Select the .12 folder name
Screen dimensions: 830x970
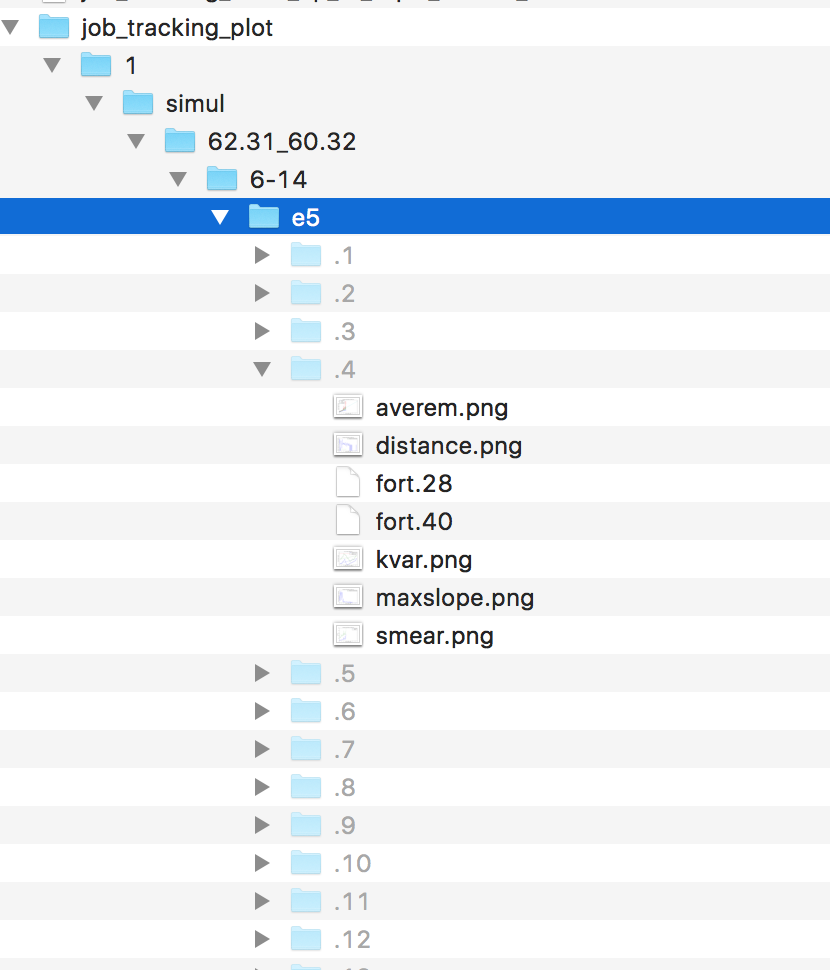point(353,940)
